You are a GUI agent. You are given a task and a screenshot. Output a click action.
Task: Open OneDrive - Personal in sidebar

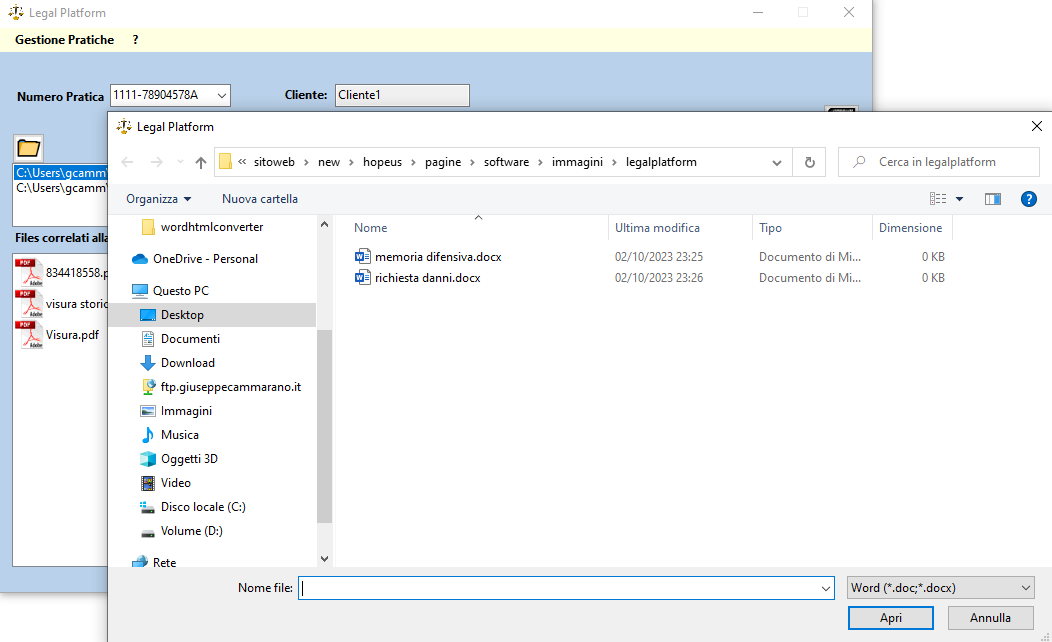coord(205,259)
